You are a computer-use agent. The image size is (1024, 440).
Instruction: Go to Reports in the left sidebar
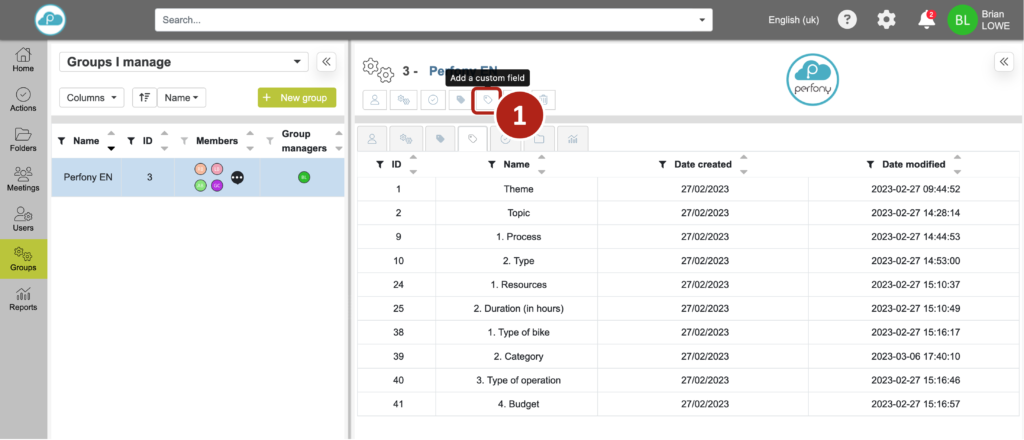click(x=23, y=297)
